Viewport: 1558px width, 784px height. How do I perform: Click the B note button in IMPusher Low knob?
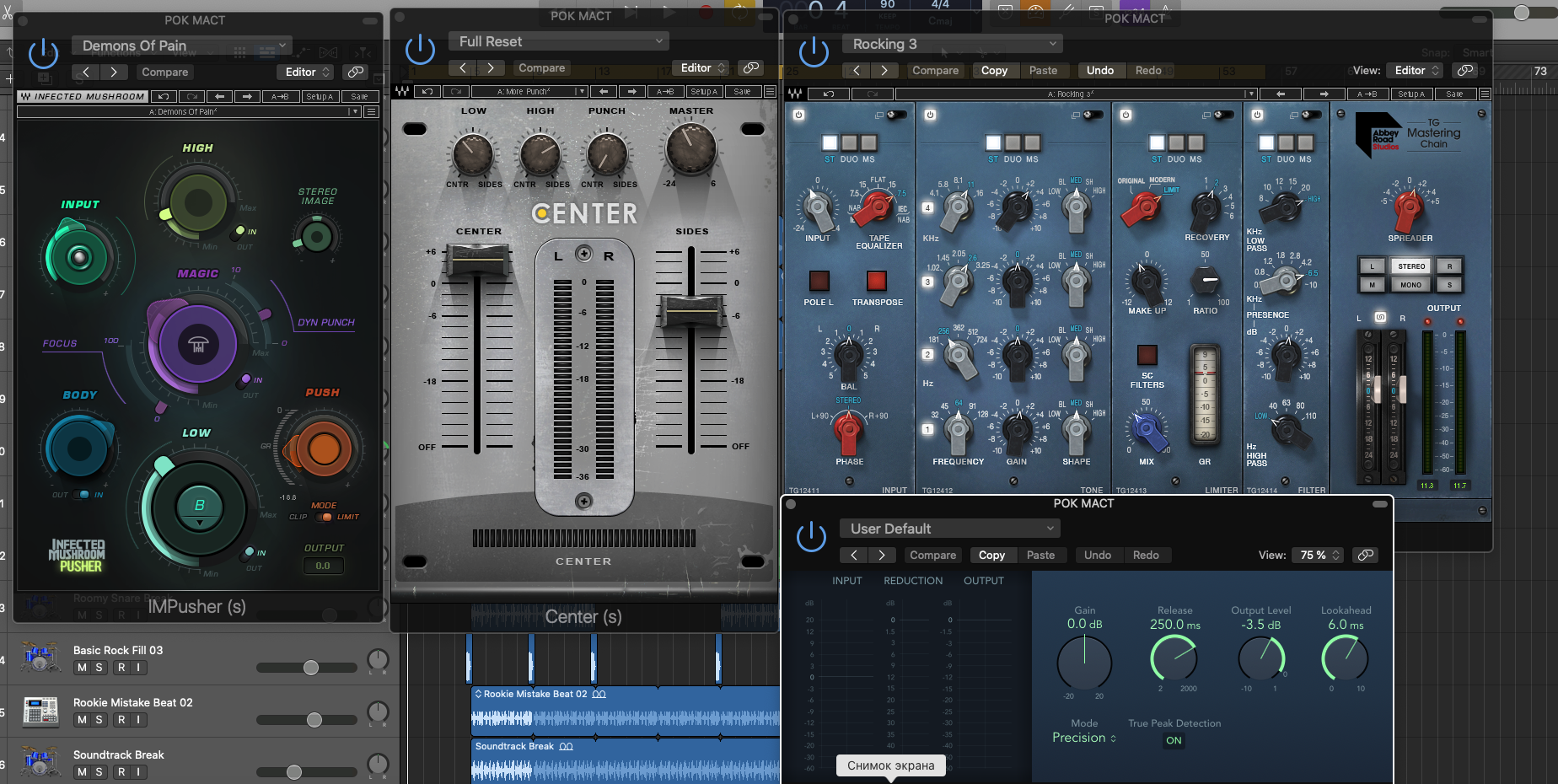tap(199, 506)
